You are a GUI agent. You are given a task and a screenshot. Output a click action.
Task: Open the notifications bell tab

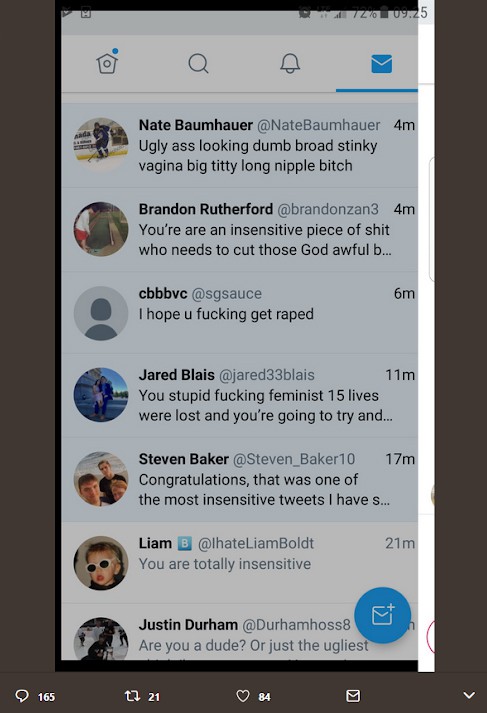(290, 63)
